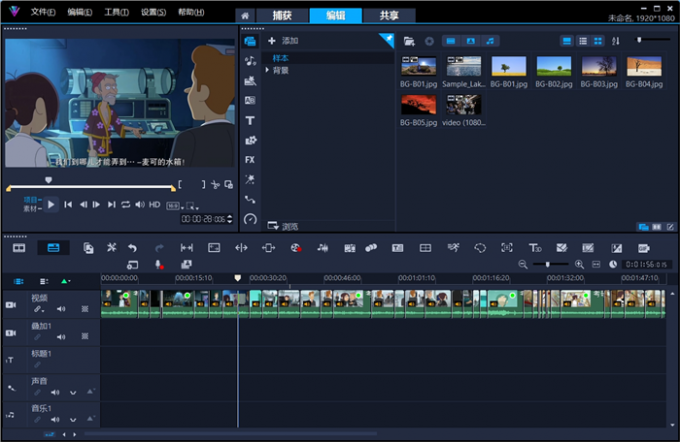Open the sound mixer icon
Screen dimensions: 680x442
click(322, 248)
